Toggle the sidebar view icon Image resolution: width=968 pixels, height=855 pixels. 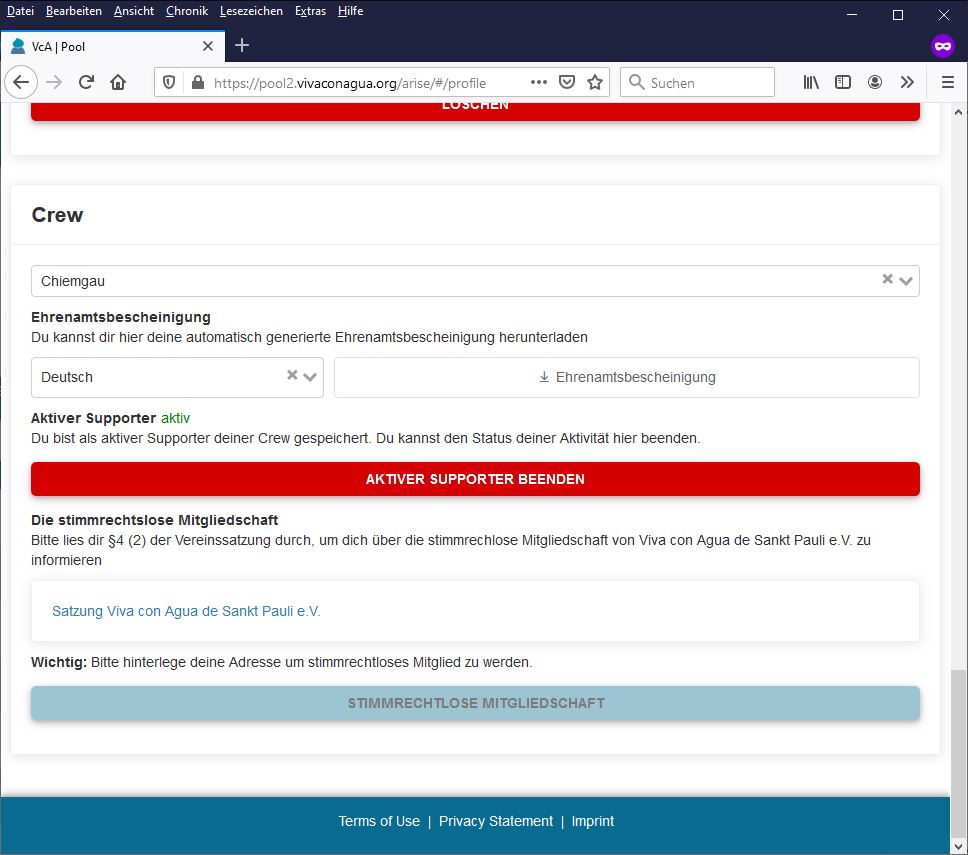pos(843,82)
